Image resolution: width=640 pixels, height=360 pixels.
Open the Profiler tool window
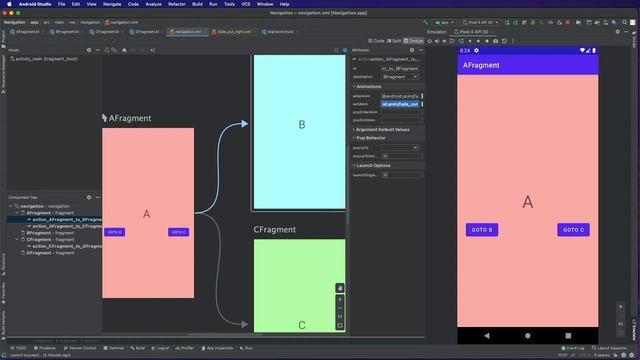click(184, 348)
